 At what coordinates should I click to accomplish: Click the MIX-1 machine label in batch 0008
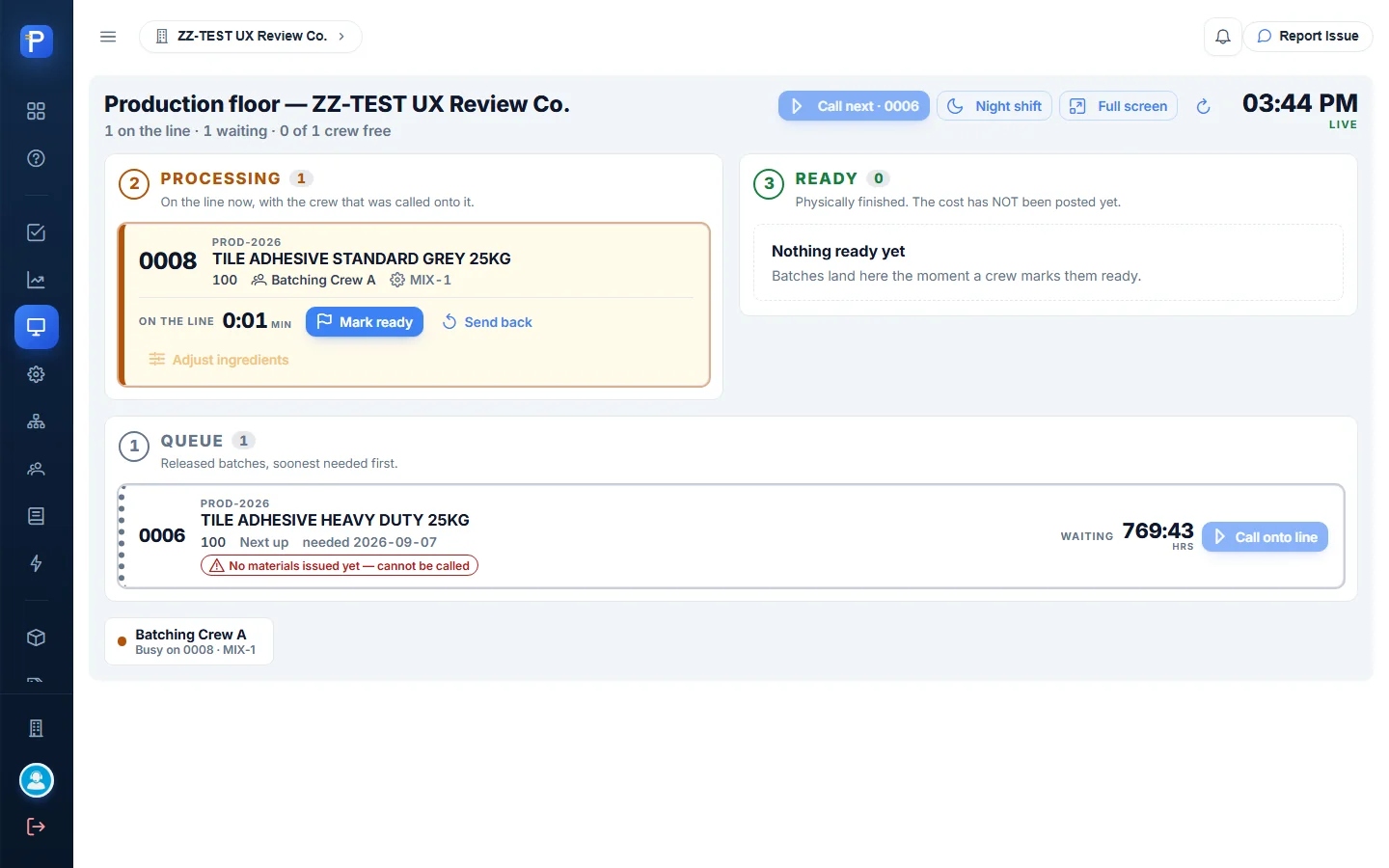point(421,280)
